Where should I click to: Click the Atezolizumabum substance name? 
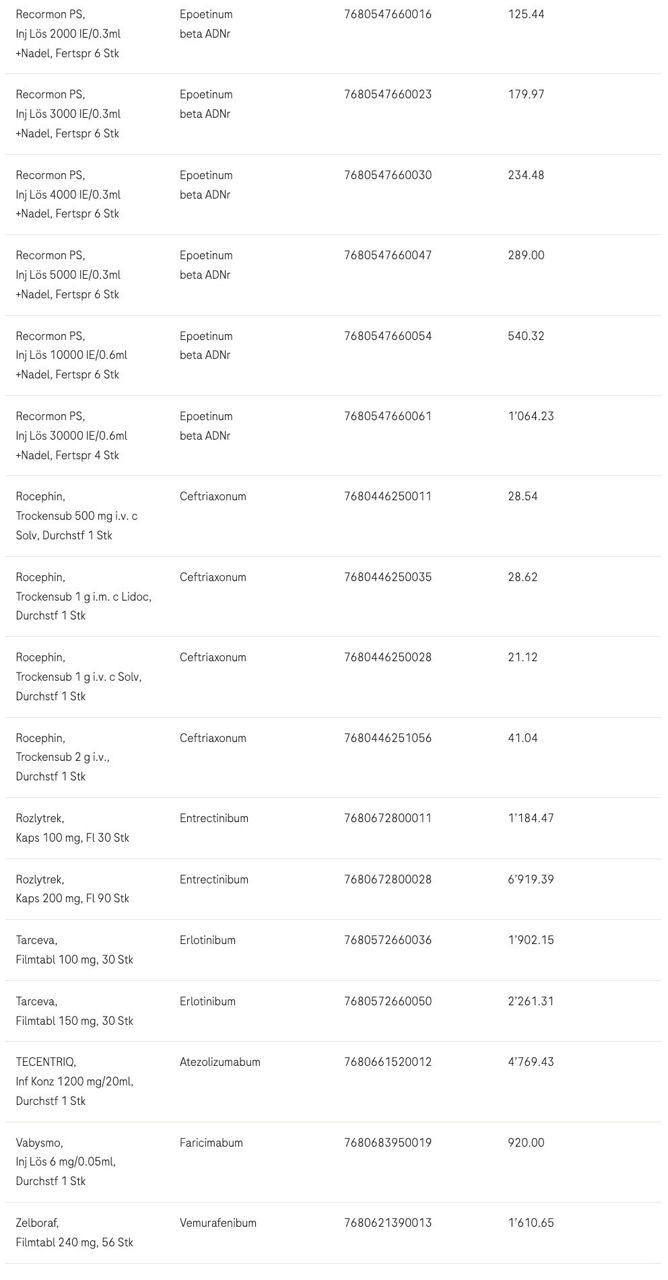pyautogui.click(x=220, y=1062)
